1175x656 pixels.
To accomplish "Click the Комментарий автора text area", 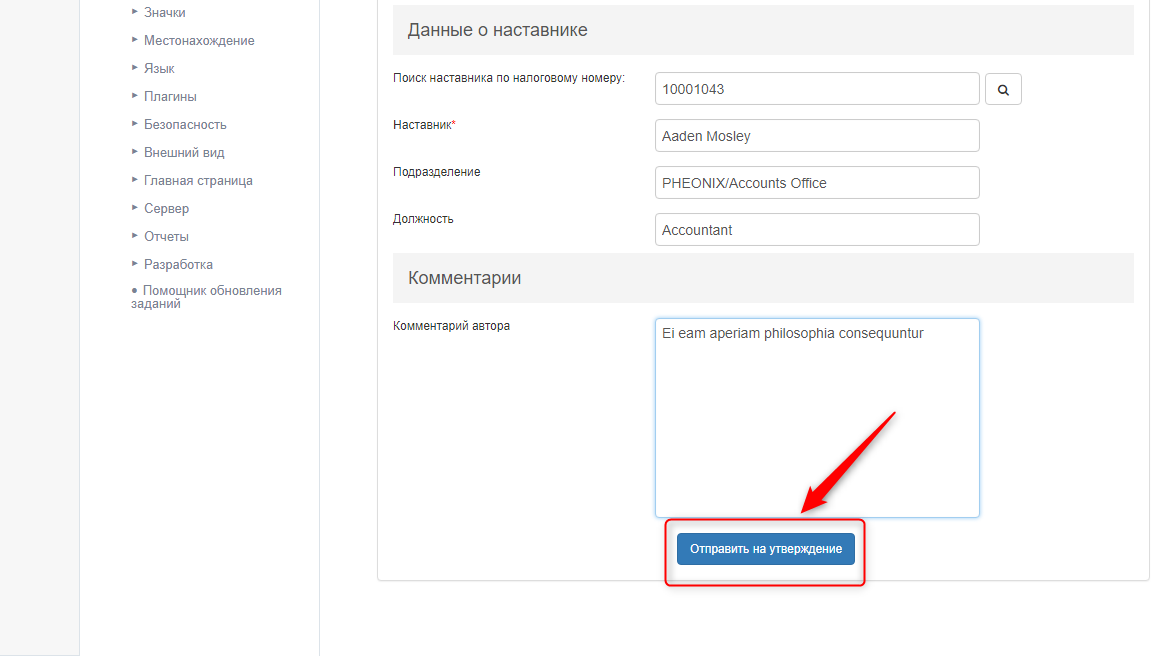I will point(817,418).
